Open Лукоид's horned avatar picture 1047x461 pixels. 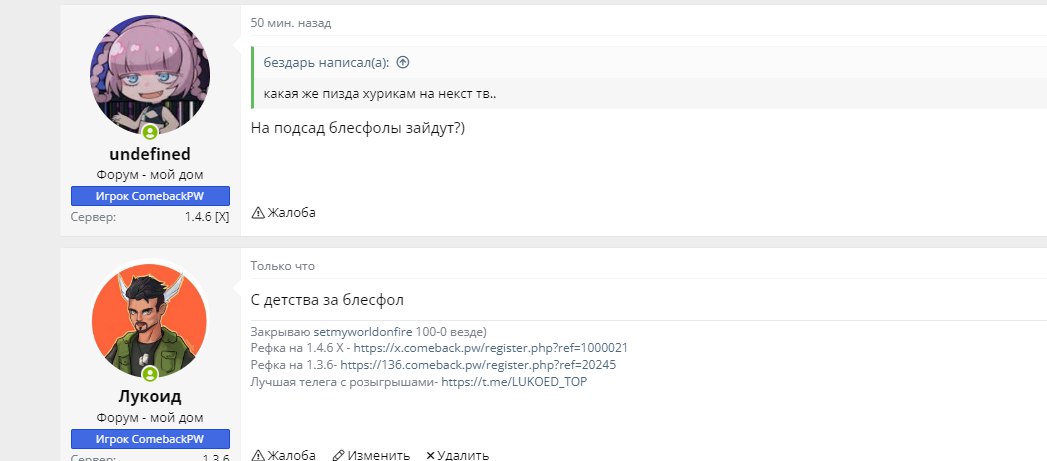[x=150, y=317]
